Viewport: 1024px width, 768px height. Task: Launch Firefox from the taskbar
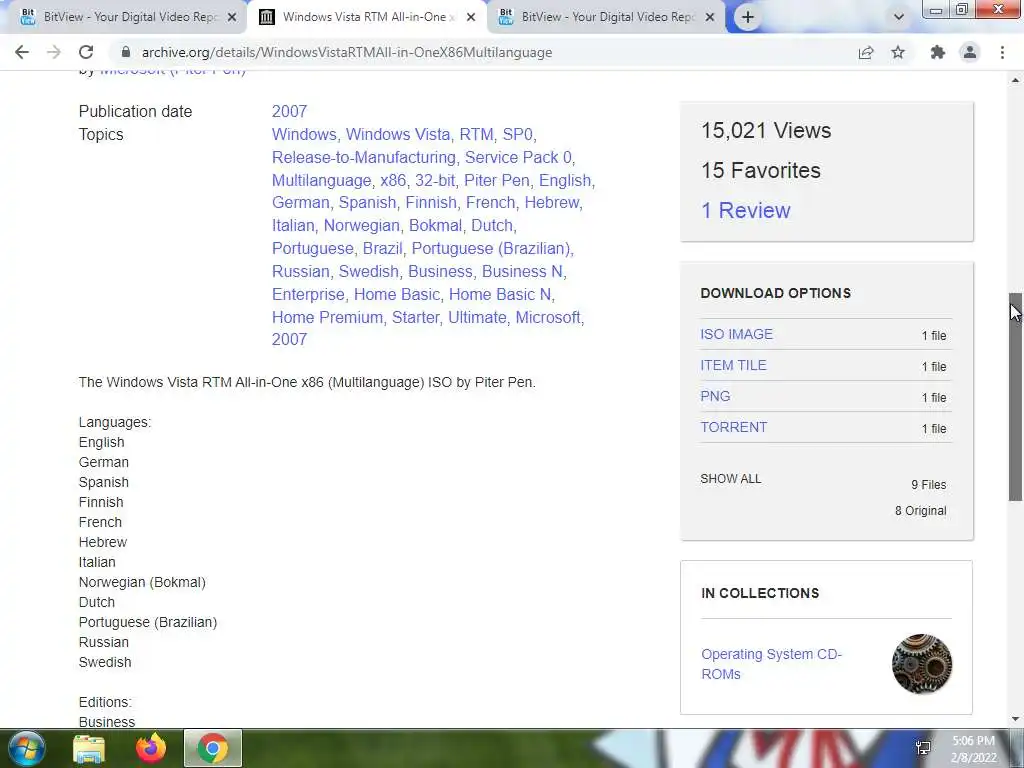[151, 748]
